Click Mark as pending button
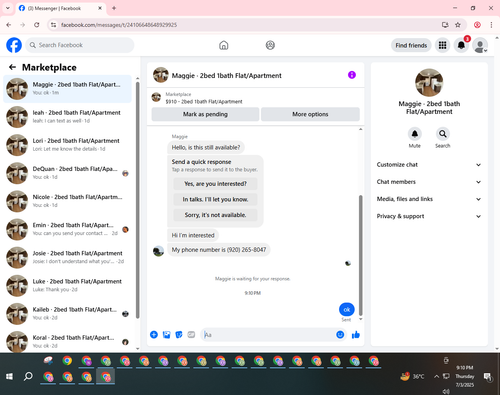Viewport: 500px width, 395px height. click(205, 114)
